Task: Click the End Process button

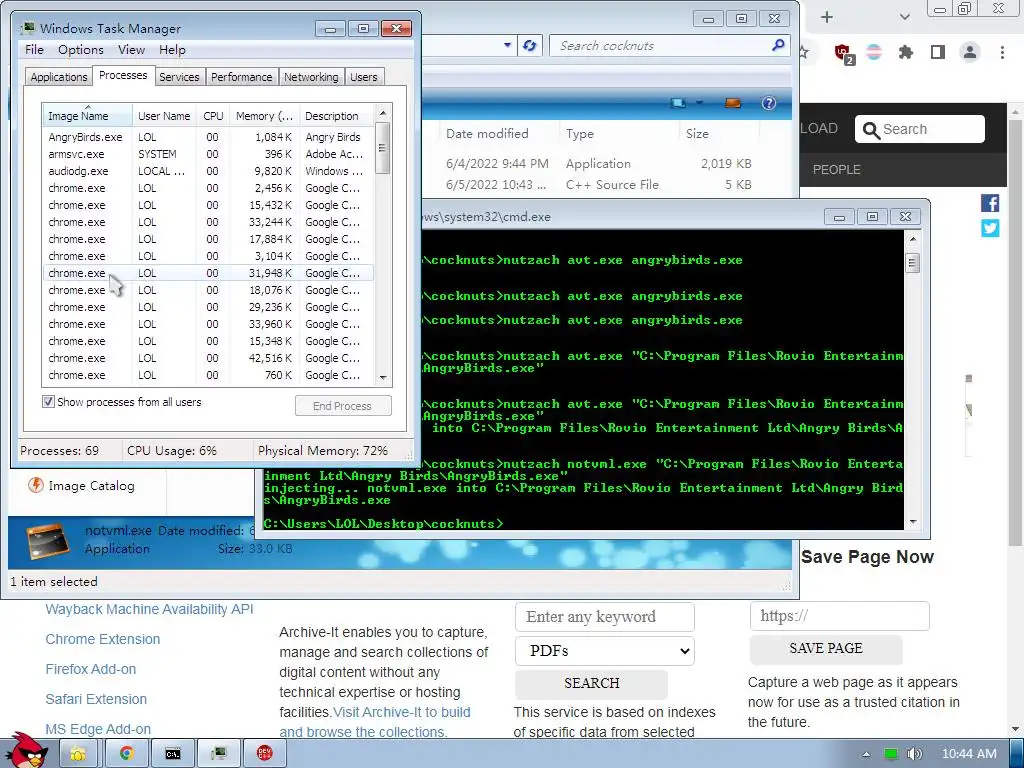Action: [343, 406]
